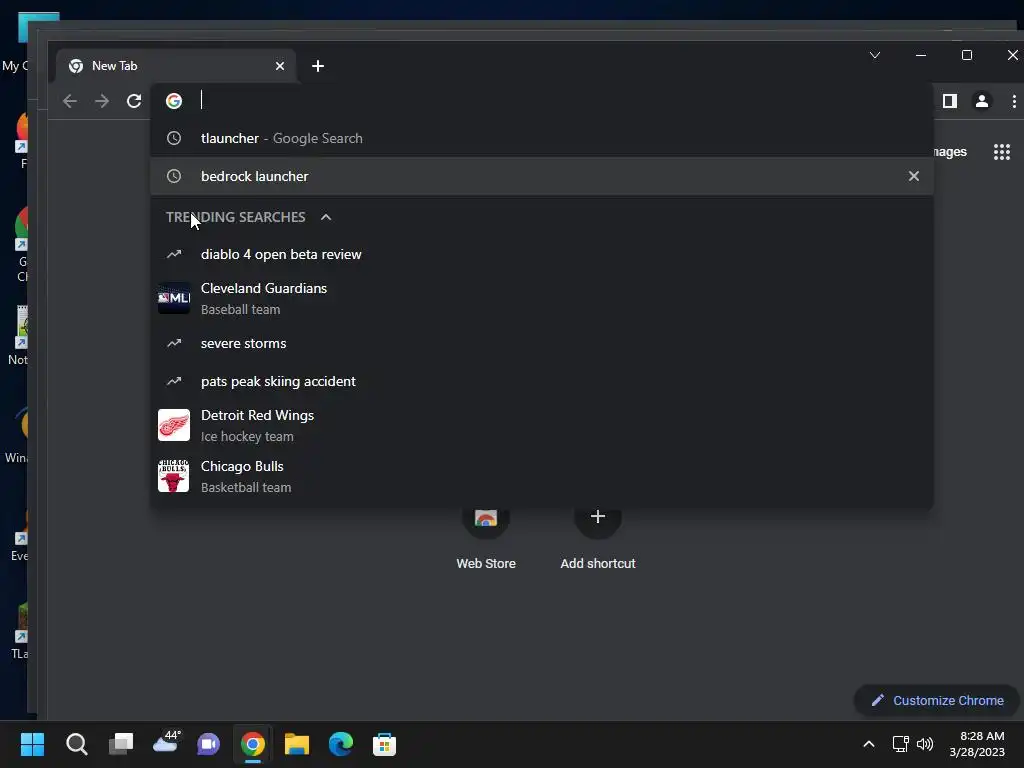The image size is (1024, 768).
Task: Open the tab search dropdown arrow
Action: (875, 55)
